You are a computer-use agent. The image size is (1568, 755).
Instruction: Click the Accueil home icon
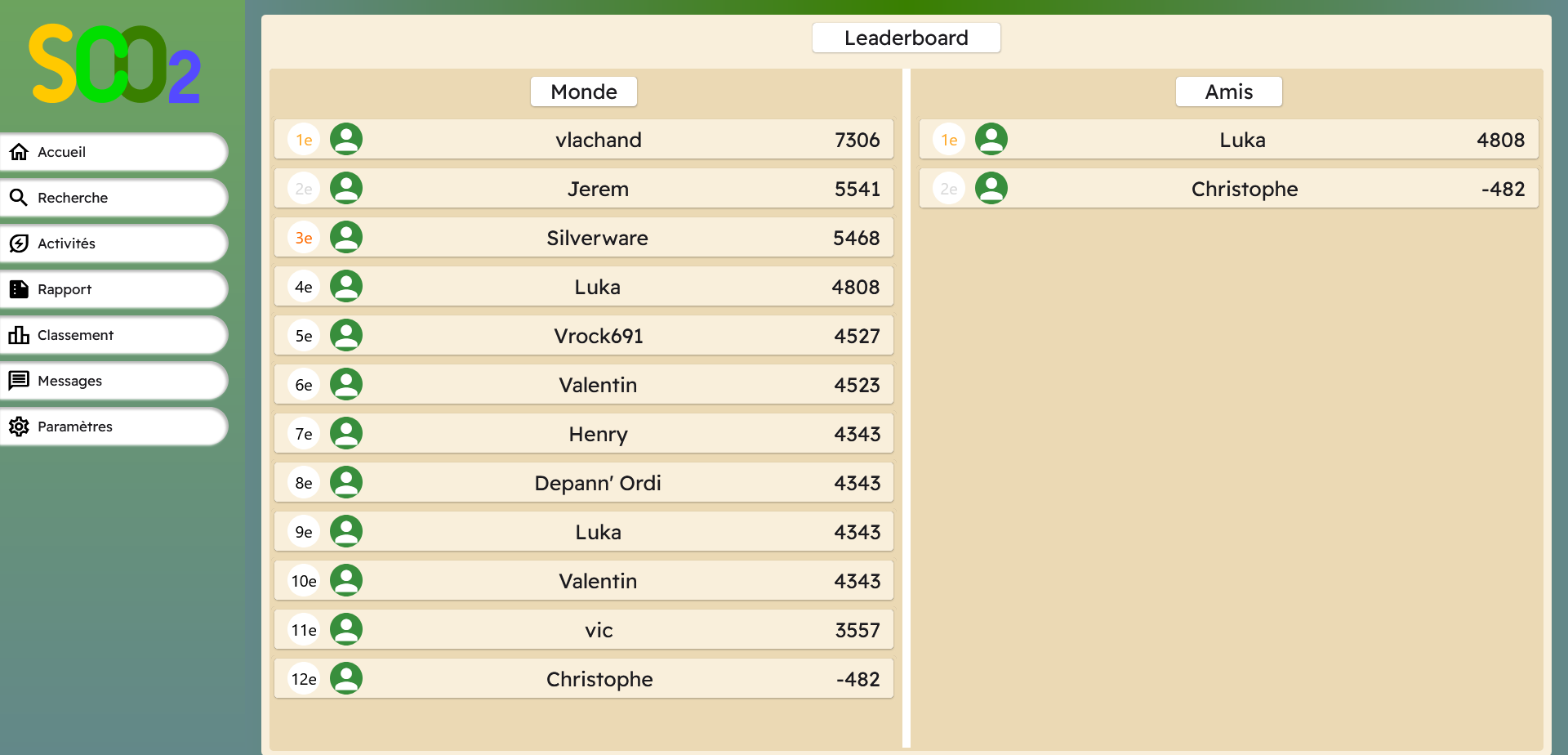pyautogui.click(x=19, y=152)
